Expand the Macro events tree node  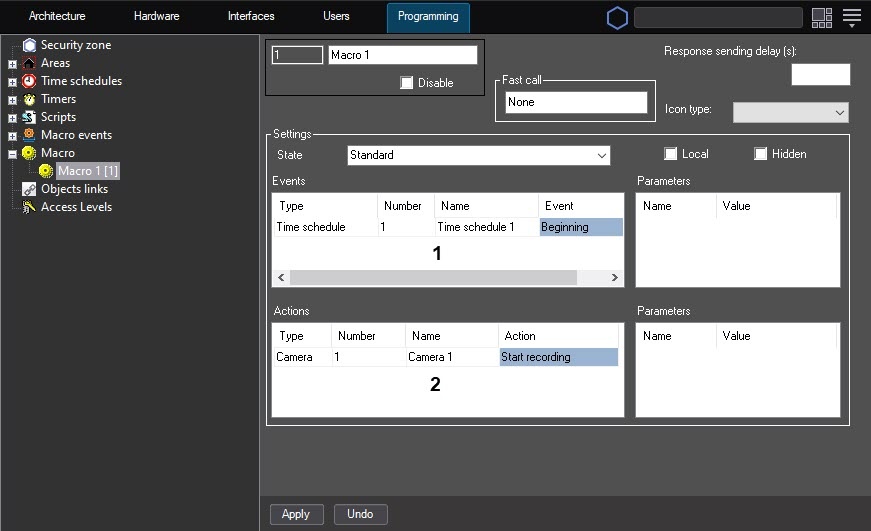click(x=12, y=136)
